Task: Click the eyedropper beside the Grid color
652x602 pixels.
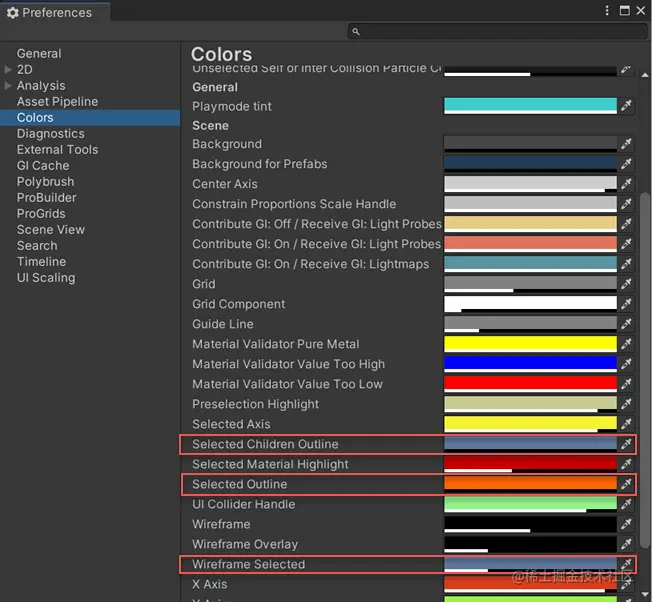Action: coord(626,284)
